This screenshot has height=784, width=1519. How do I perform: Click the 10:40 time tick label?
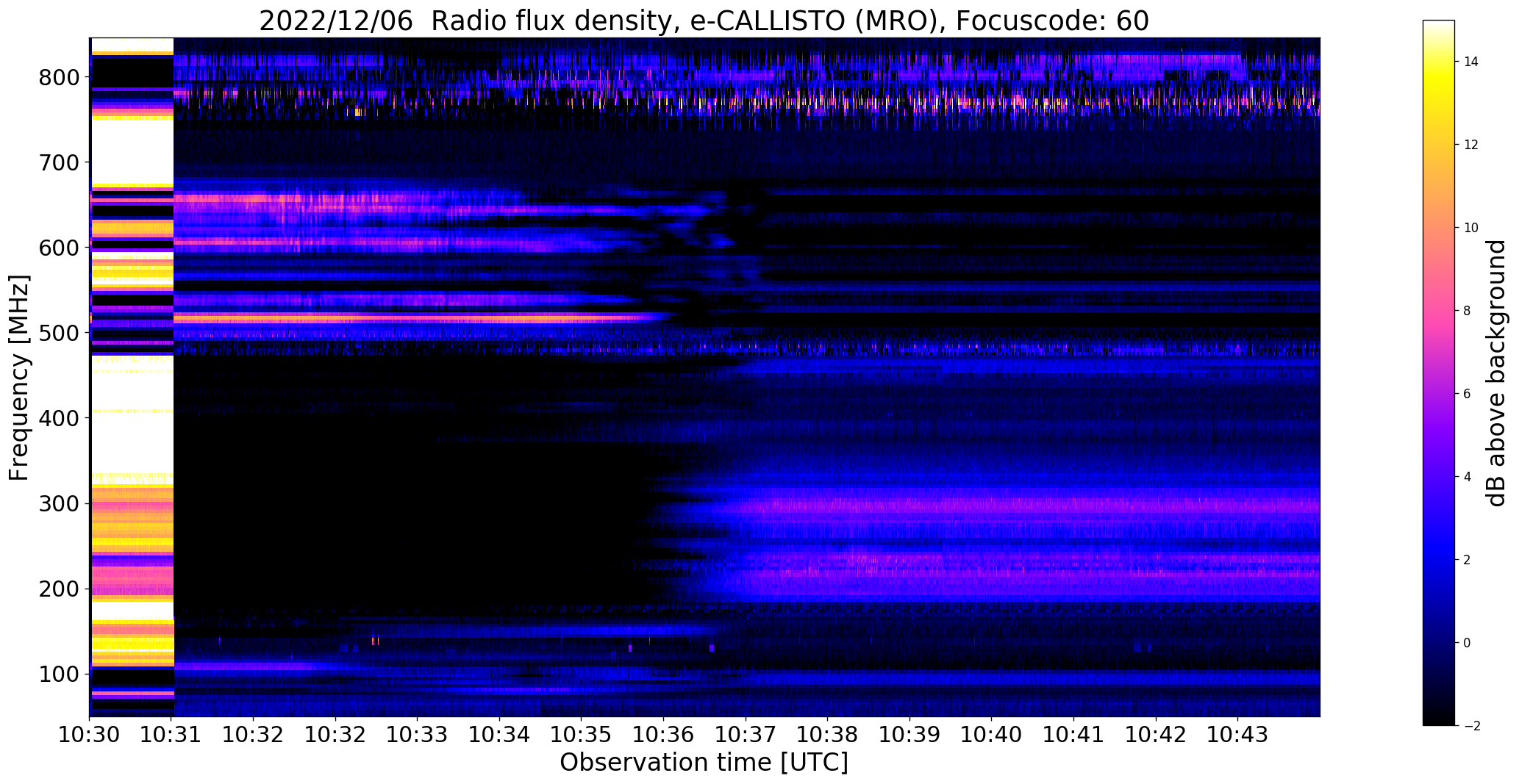(992, 734)
